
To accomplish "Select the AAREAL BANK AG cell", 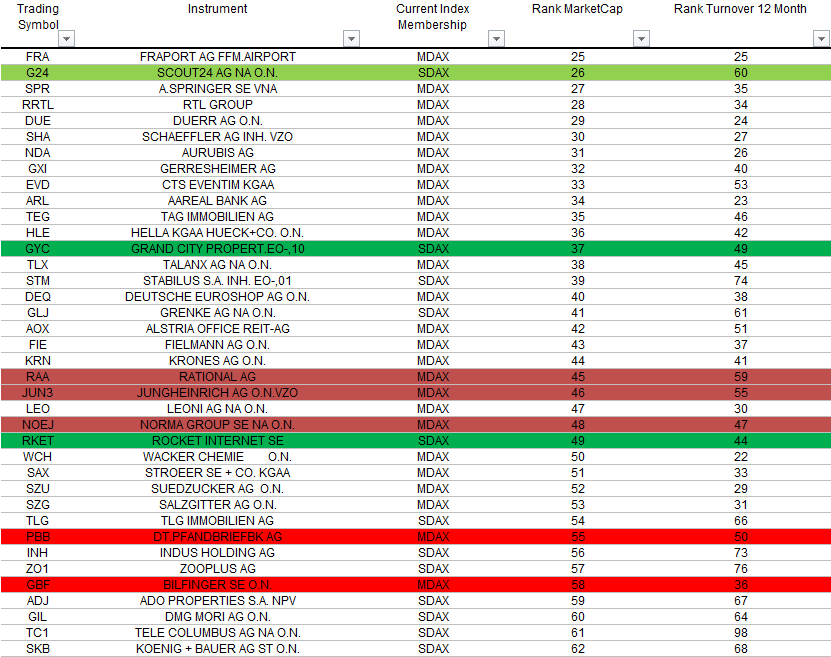I will 217,200.
